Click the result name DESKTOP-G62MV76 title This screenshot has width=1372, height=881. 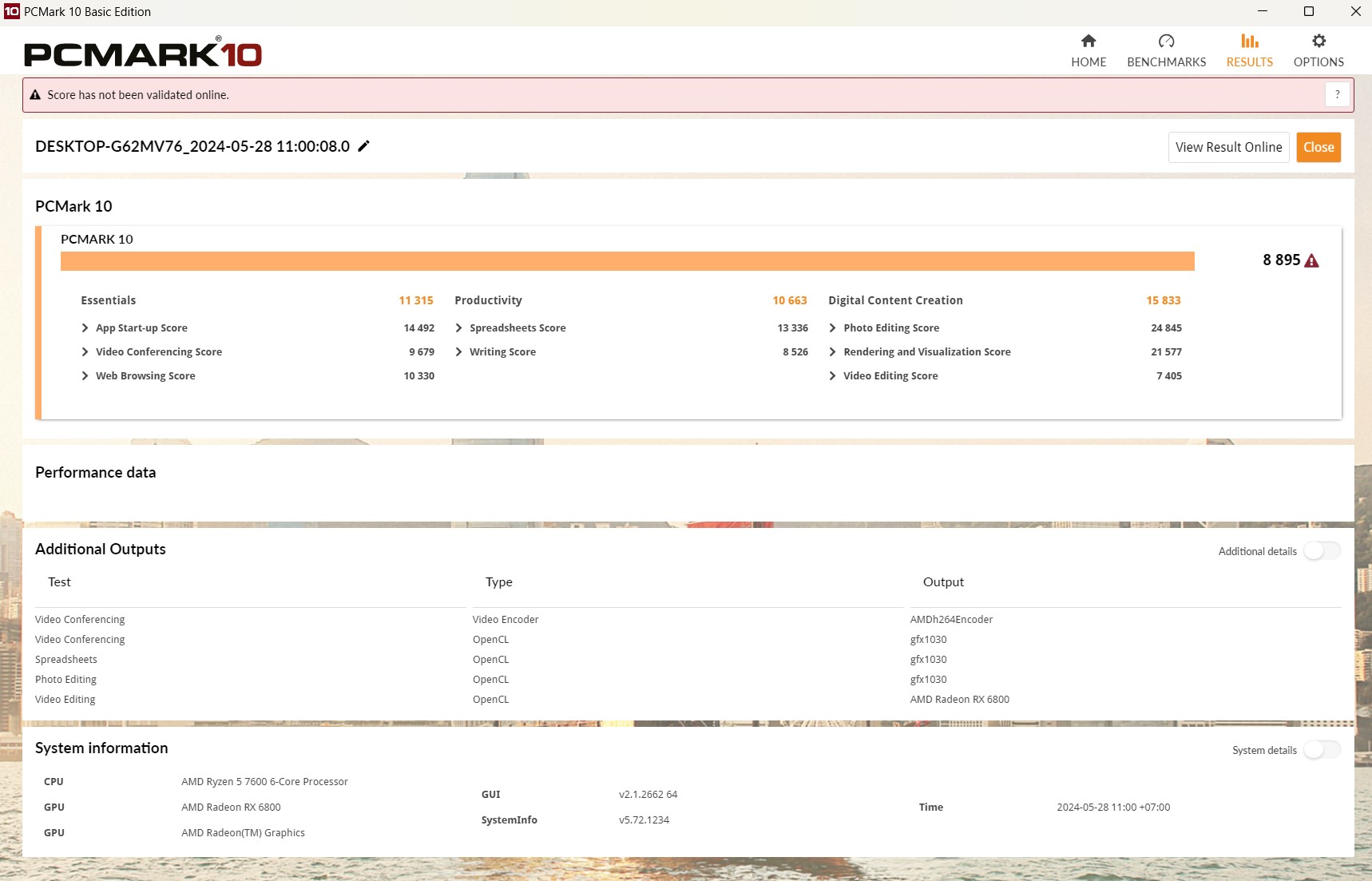point(192,146)
